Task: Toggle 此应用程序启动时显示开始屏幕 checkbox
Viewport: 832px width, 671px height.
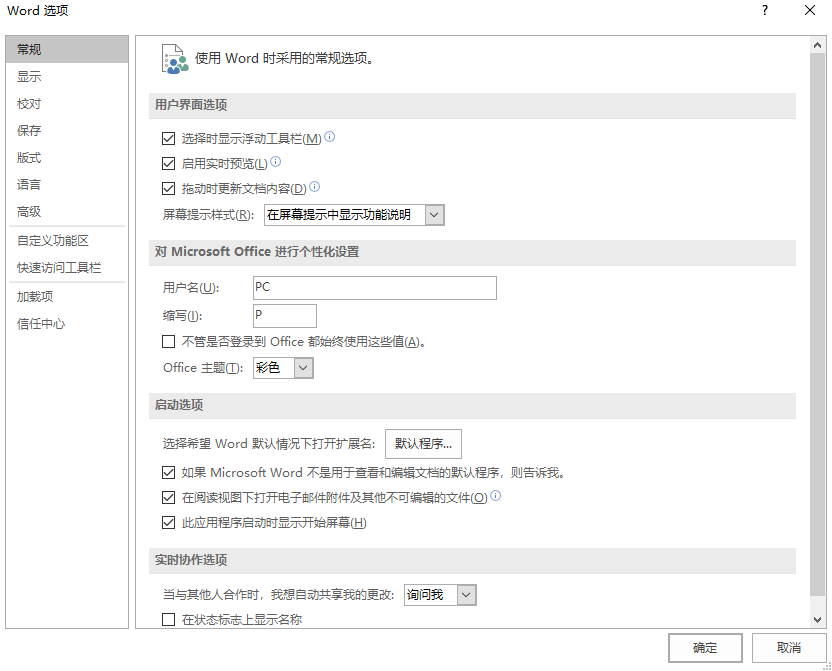Action: pos(168,522)
